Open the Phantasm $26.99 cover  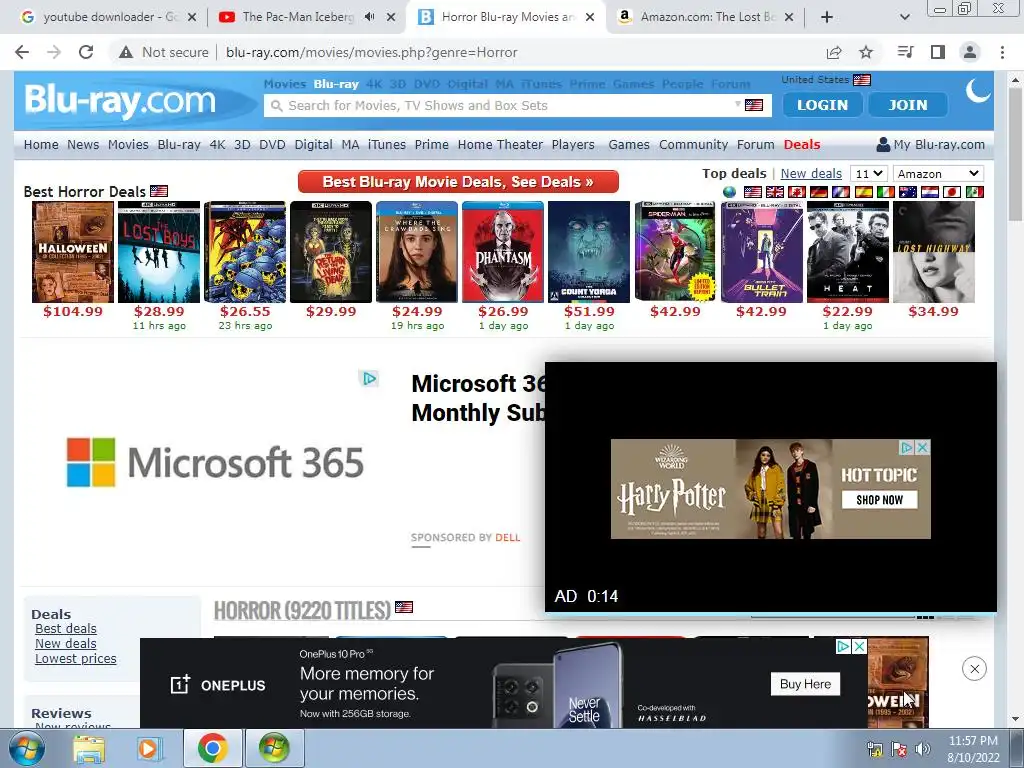coord(503,252)
